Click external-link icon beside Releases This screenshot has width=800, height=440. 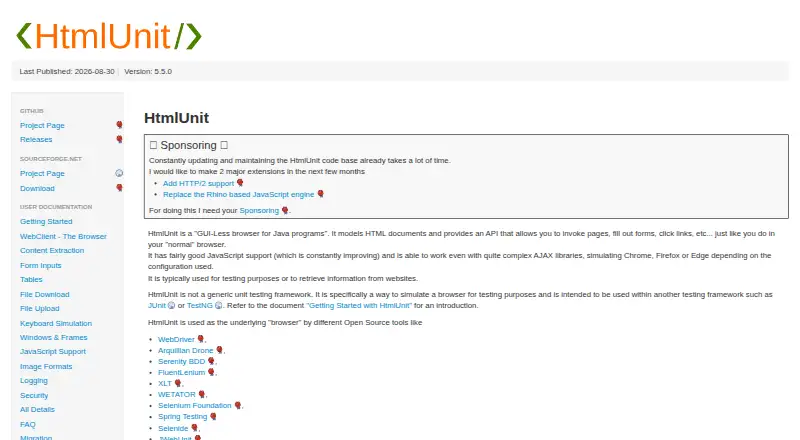[x=119, y=139]
